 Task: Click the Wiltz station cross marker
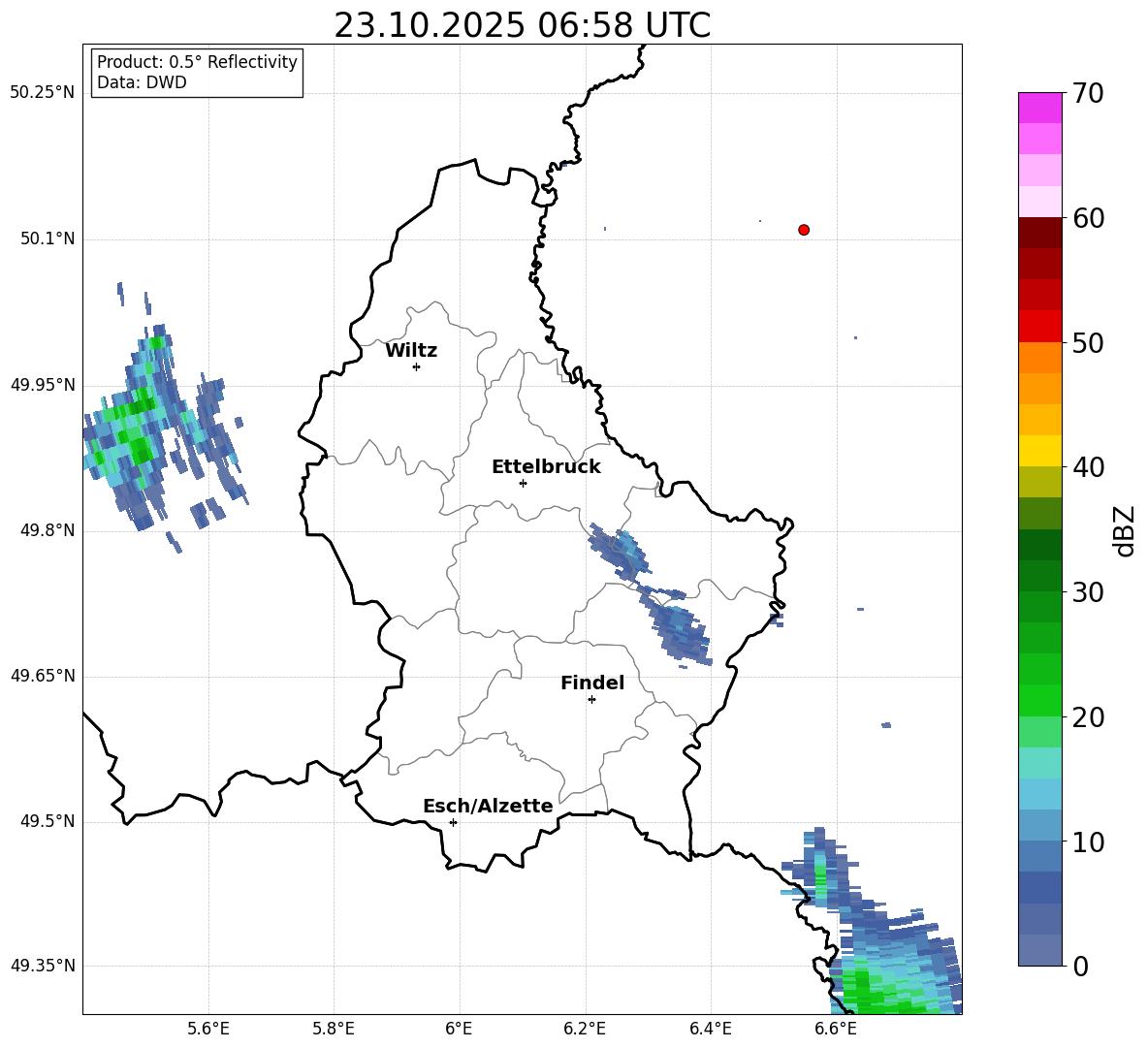coord(417,366)
